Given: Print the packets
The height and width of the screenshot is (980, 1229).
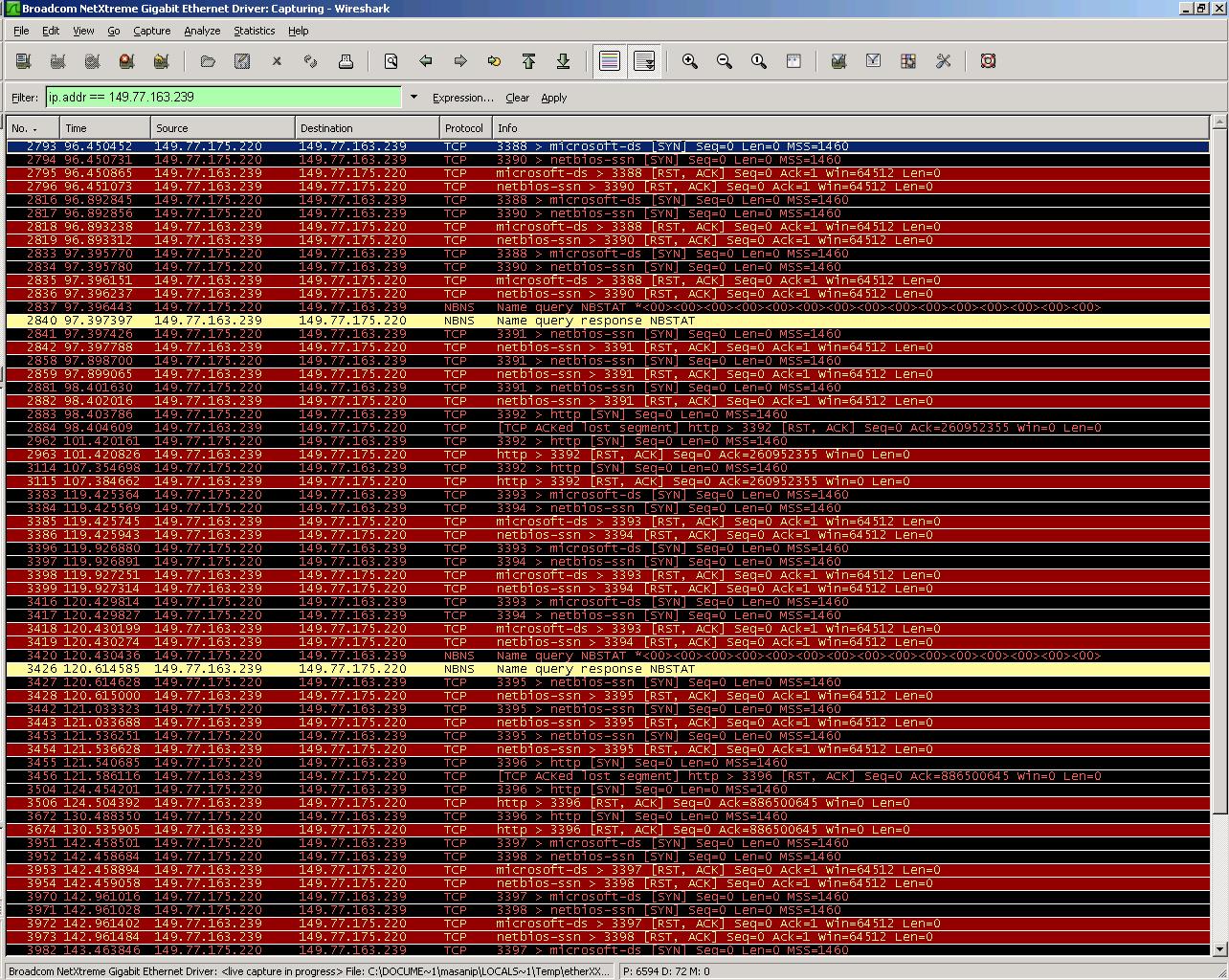Looking at the screenshot, I should 346,61.
